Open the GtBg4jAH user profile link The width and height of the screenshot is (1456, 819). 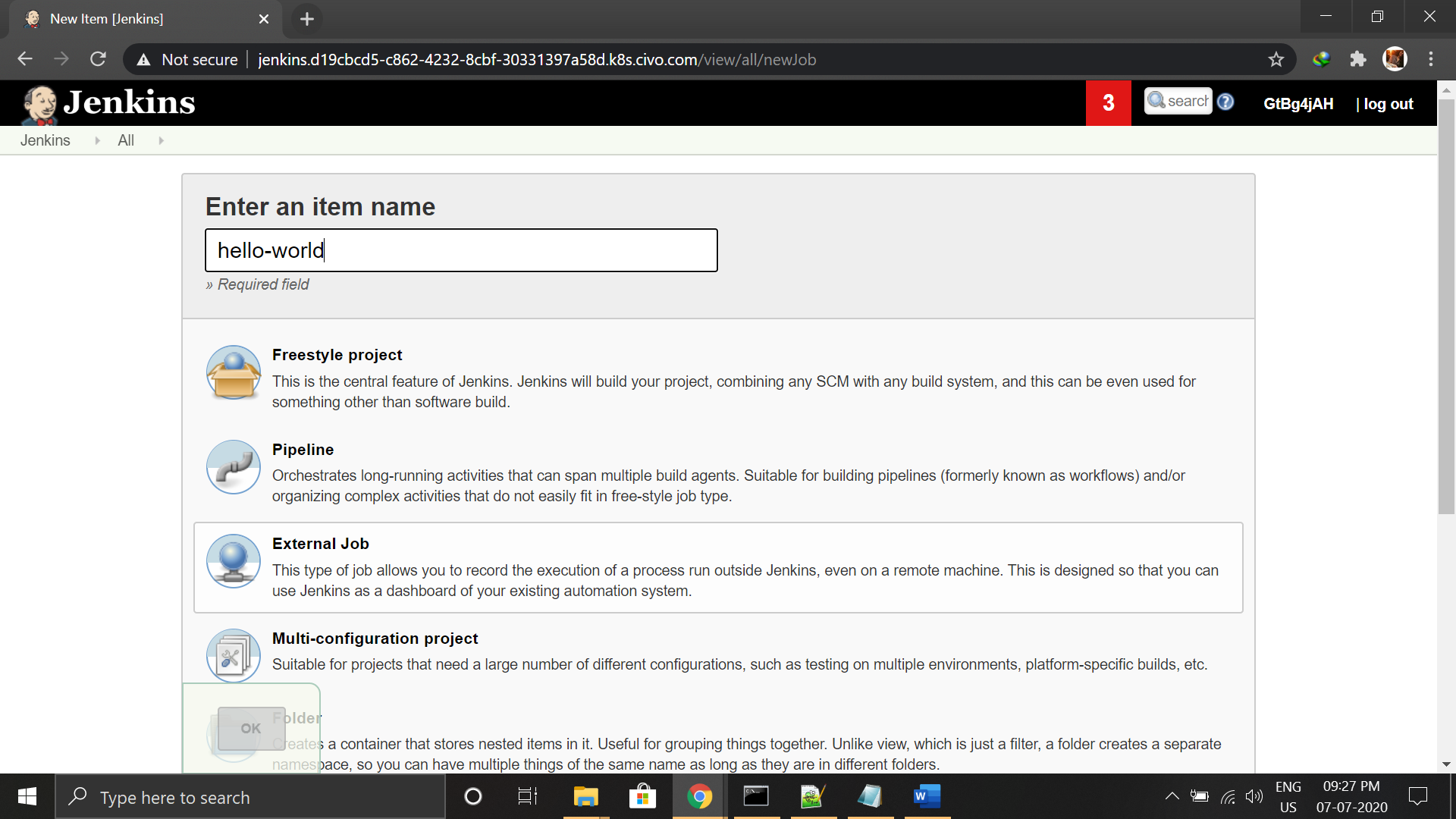pos(1298,104)
